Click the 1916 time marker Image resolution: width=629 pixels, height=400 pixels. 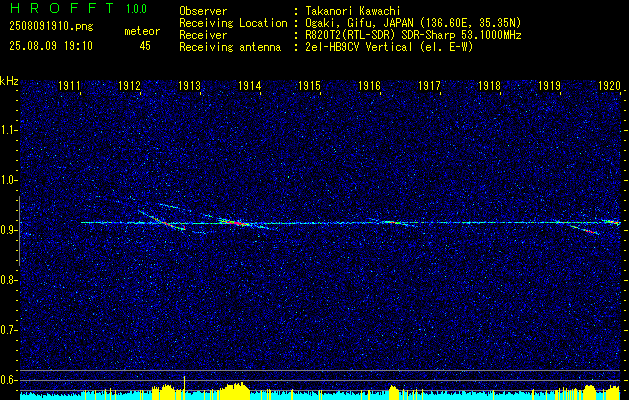(369, 85)
